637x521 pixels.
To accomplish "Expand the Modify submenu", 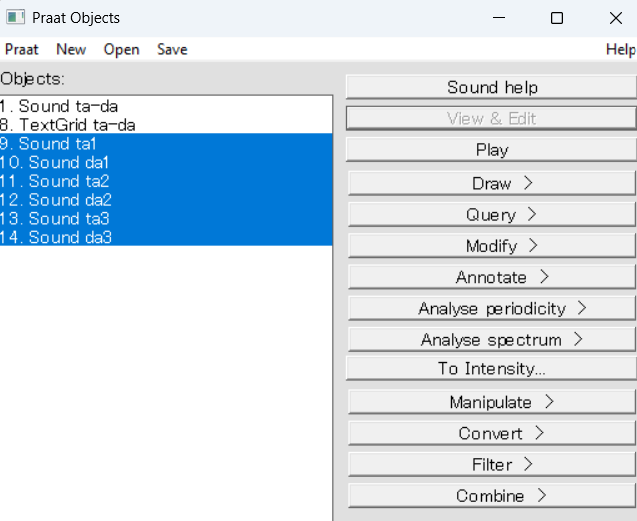I will (x=492, y=246).
